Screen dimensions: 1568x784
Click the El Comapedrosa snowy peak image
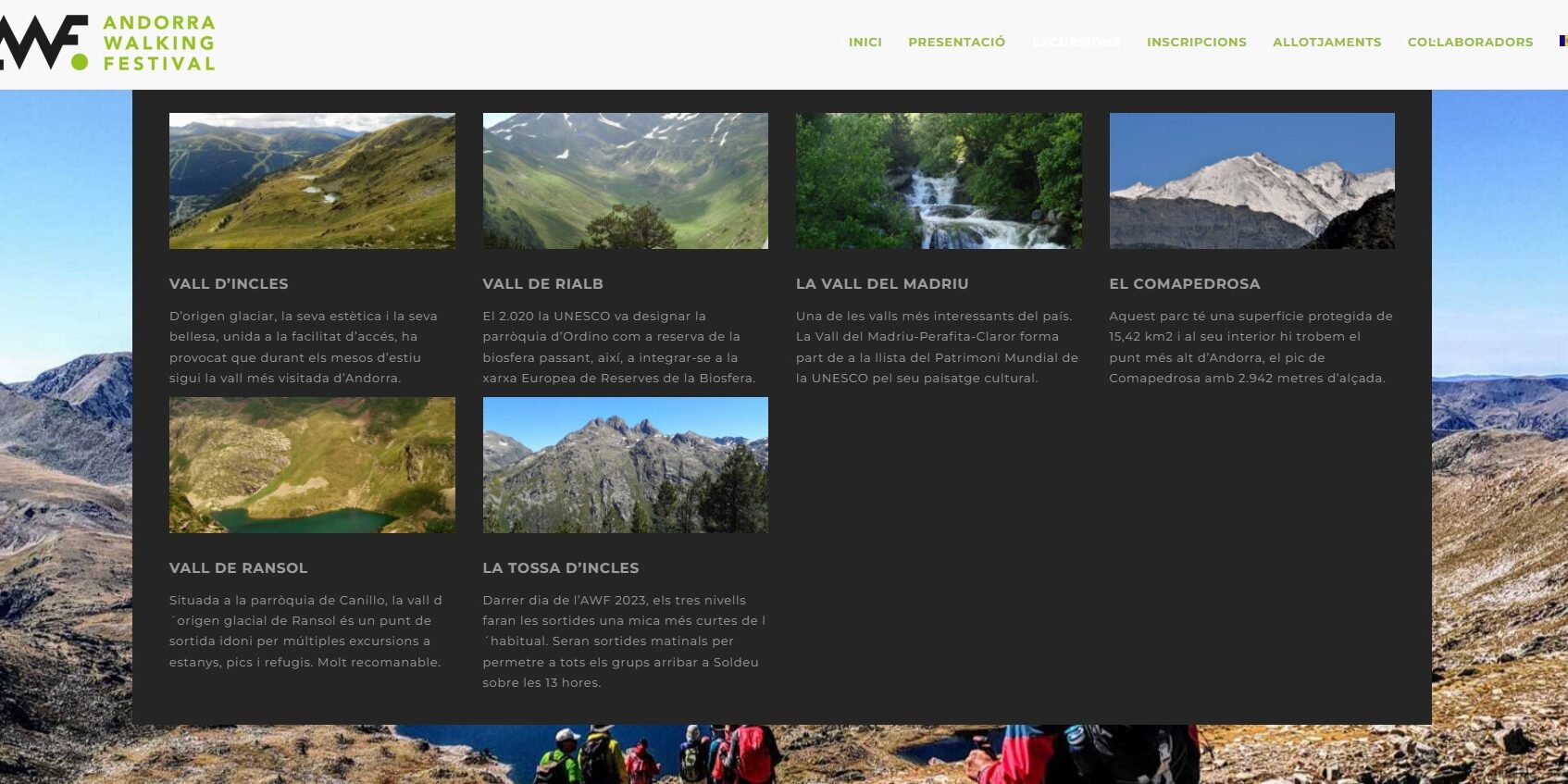(x=1251, y=180)
